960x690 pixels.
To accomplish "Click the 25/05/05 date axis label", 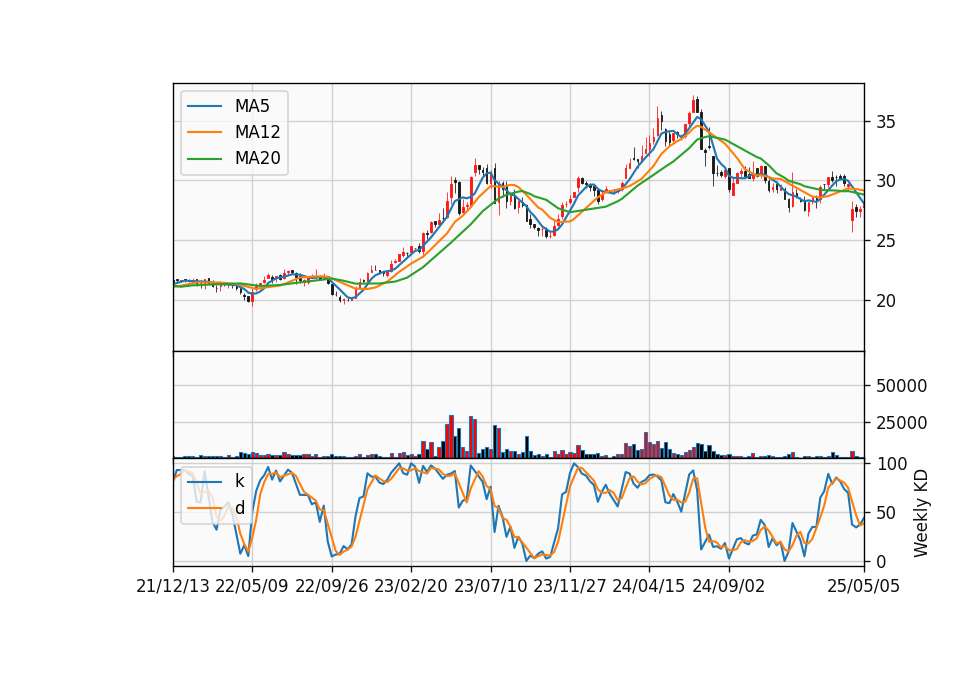I will [863, 587].
